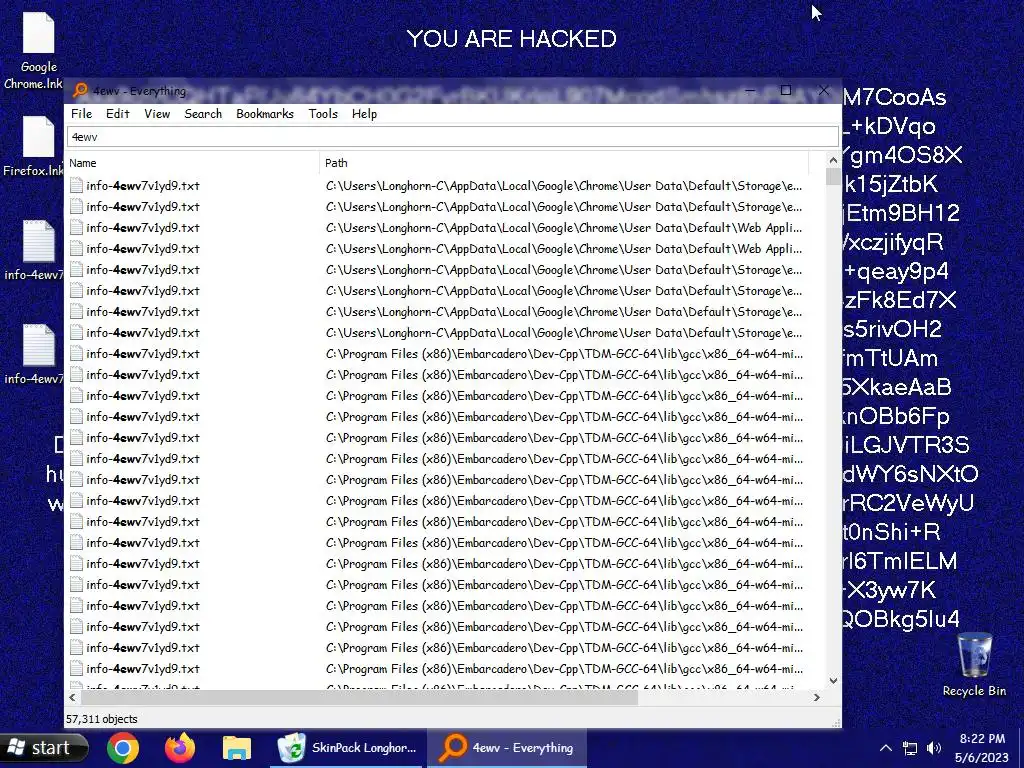
Task: Select first row with Web Appli... path
Action: (436, 227)
